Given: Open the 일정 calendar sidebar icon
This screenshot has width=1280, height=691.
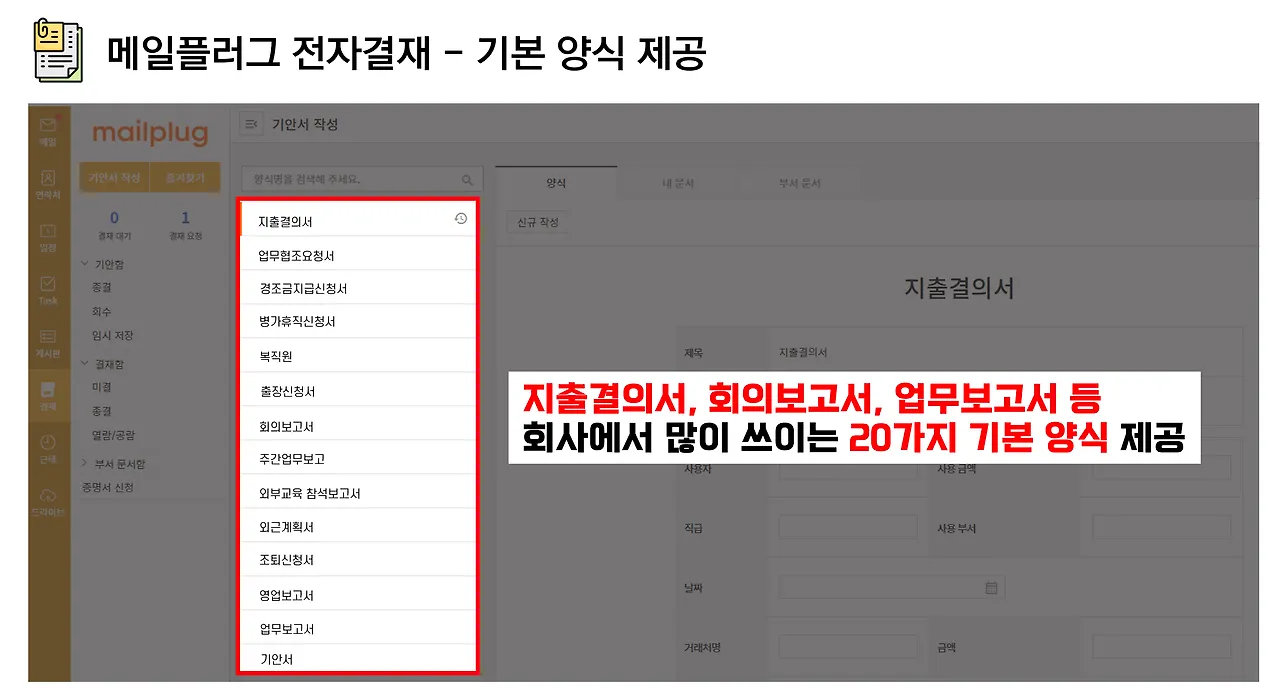Looking at the screenshot, I should (x=47, y=238).
